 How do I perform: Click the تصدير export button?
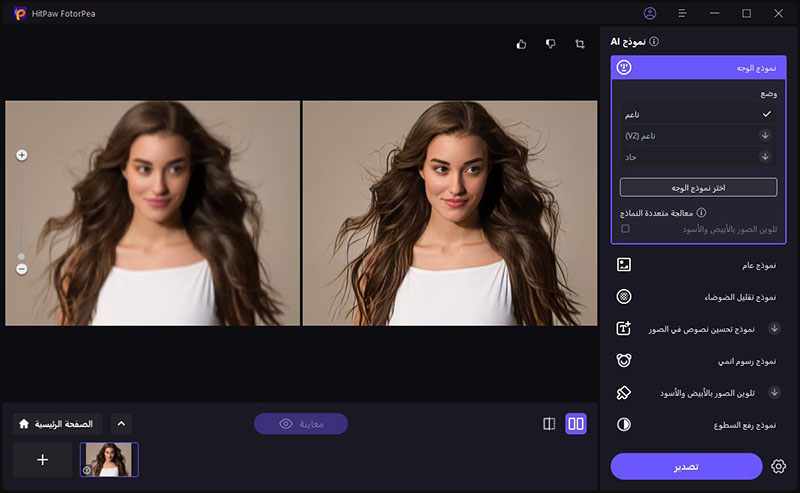[x=686, y=466]
